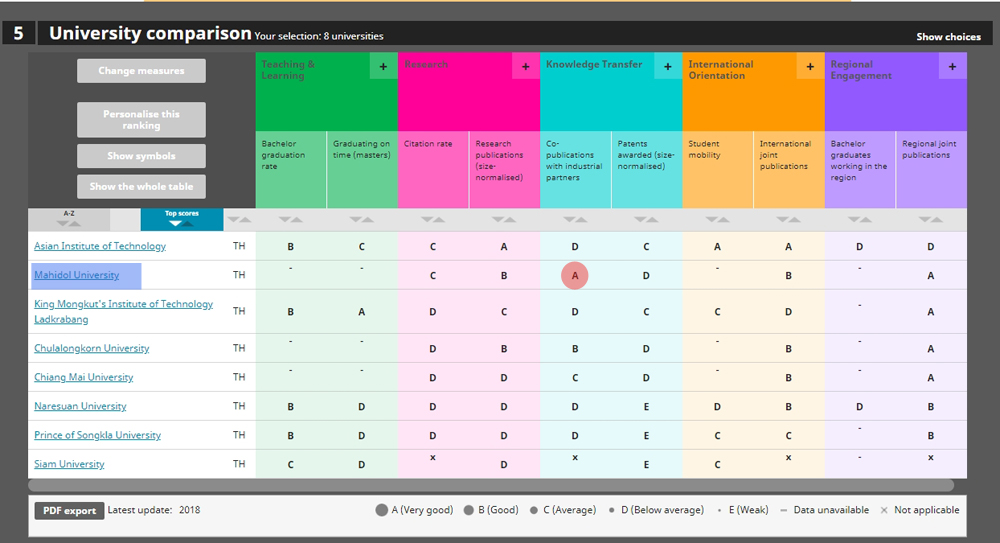1000x543 pixels.
Task: Toggle the Show symbols button
Action: (x=141, y=156)
